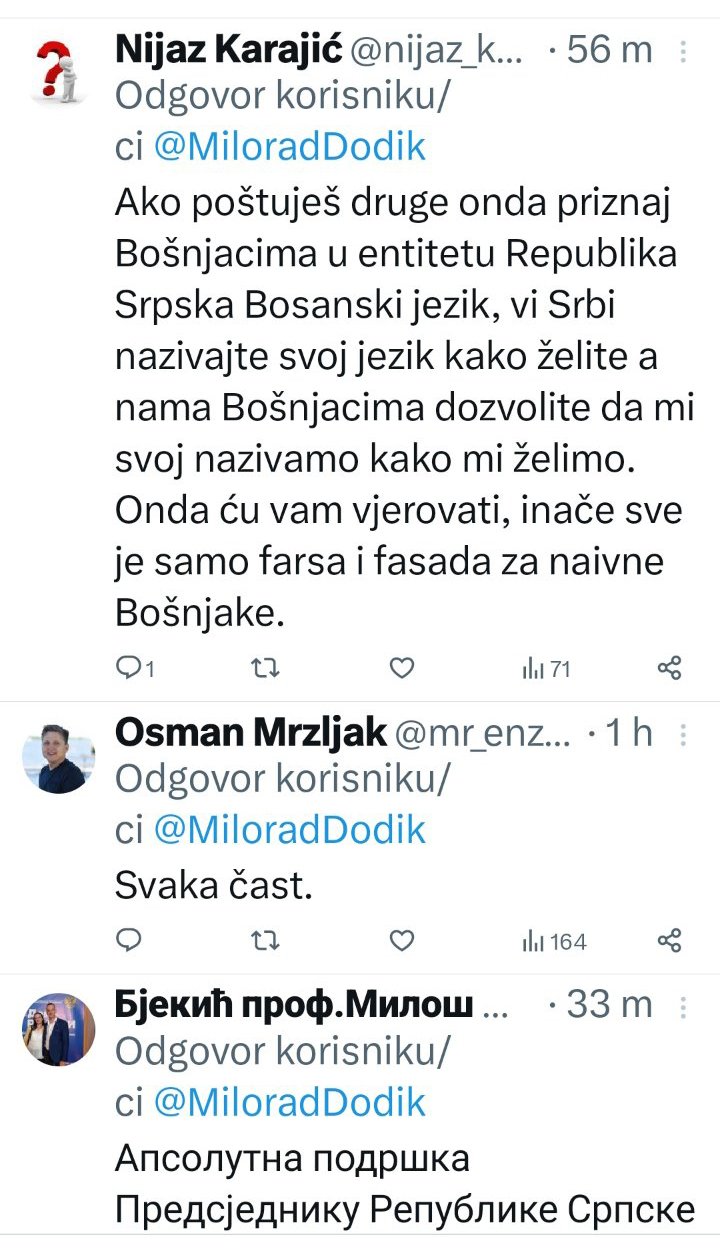Reply to Osman Mrzljak's tweet
The height and width of the screenshot is (1251, 720).
pyautogui.click(x=130, y=940)
